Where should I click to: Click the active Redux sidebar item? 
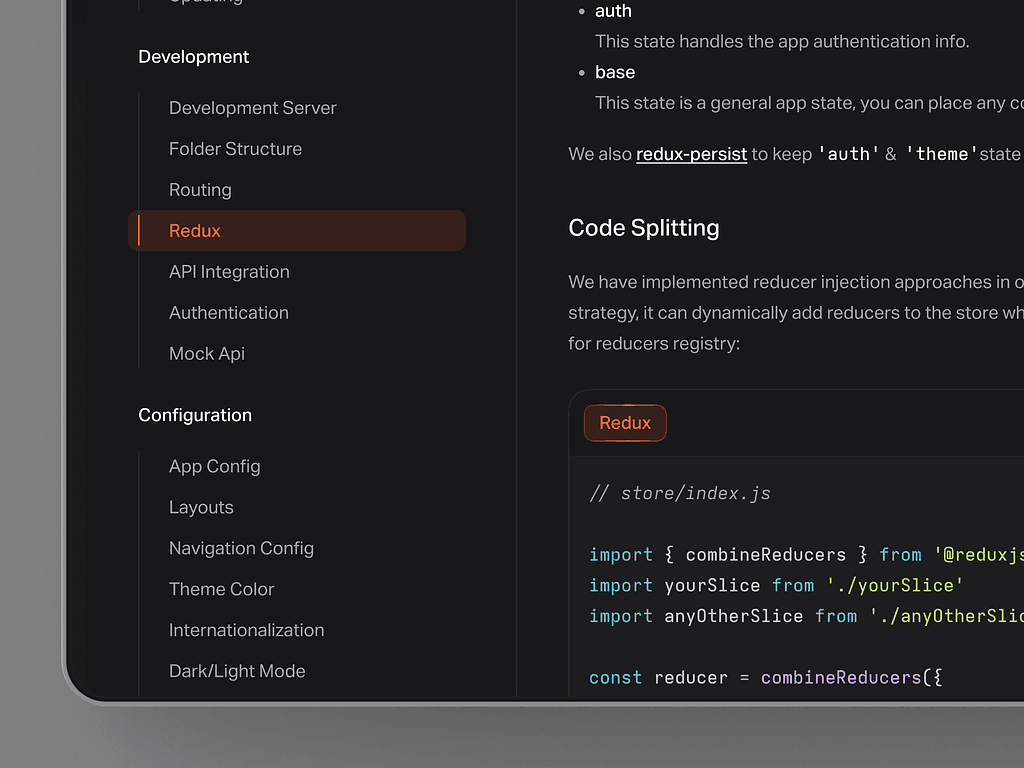(x=195, y=231)
